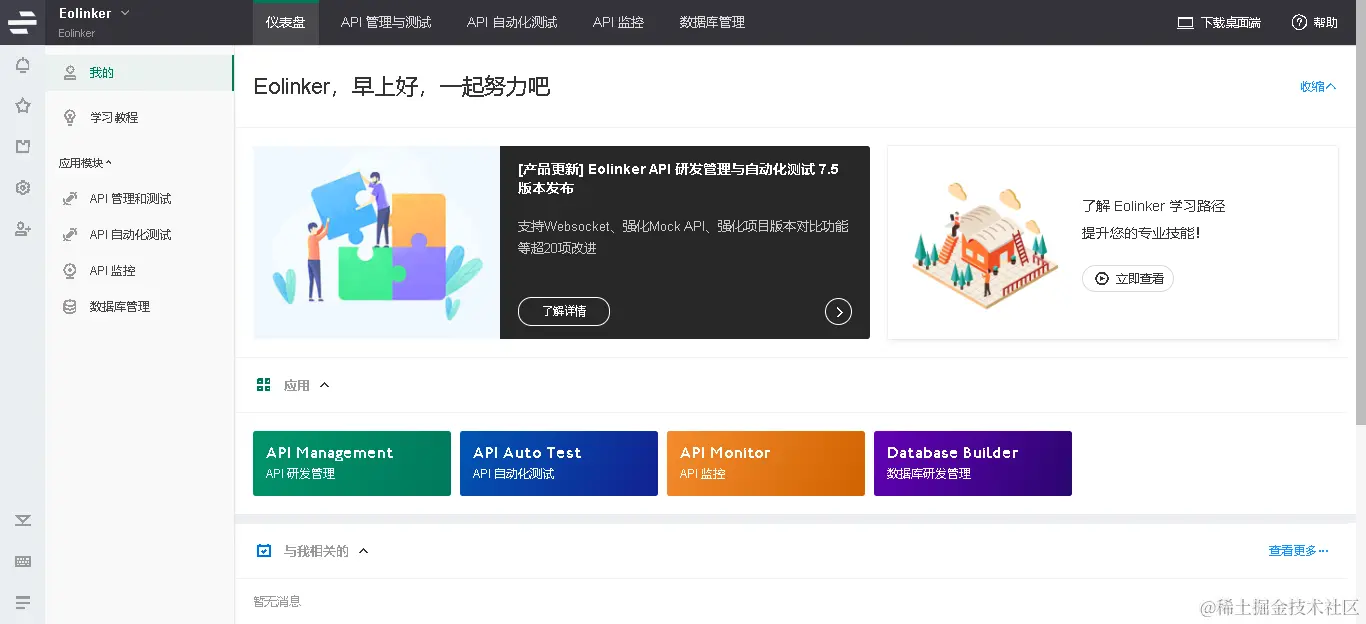
Task: Click the question mark help icon
Action: 1299,22
